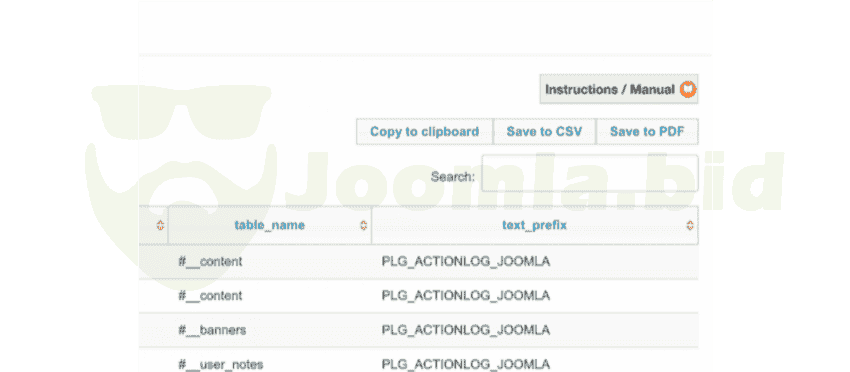Viewport: 850px width, 372px height.
Task: Click the orange book icon beside Manual
Action: pos(688,89)
